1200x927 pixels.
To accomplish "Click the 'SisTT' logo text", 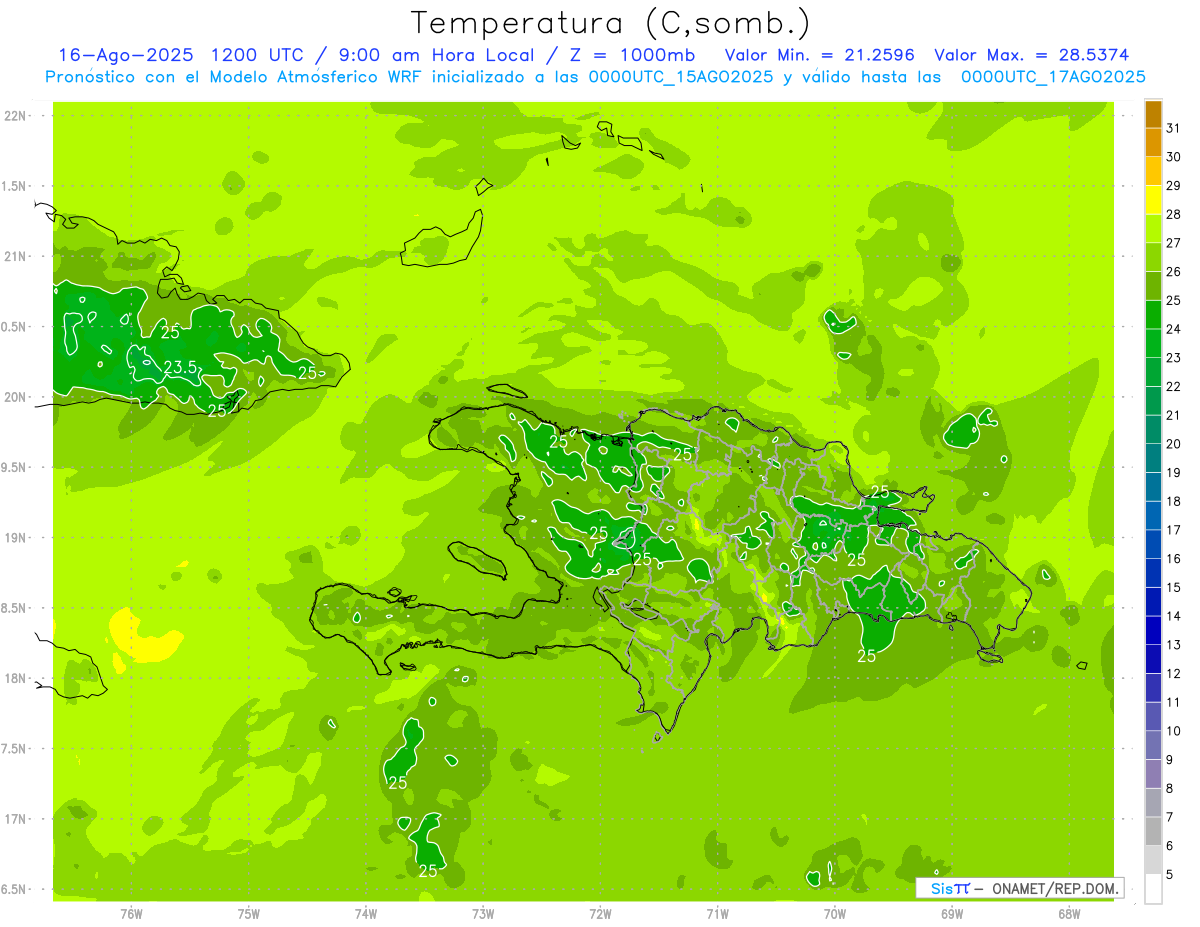I will (950, 888).
